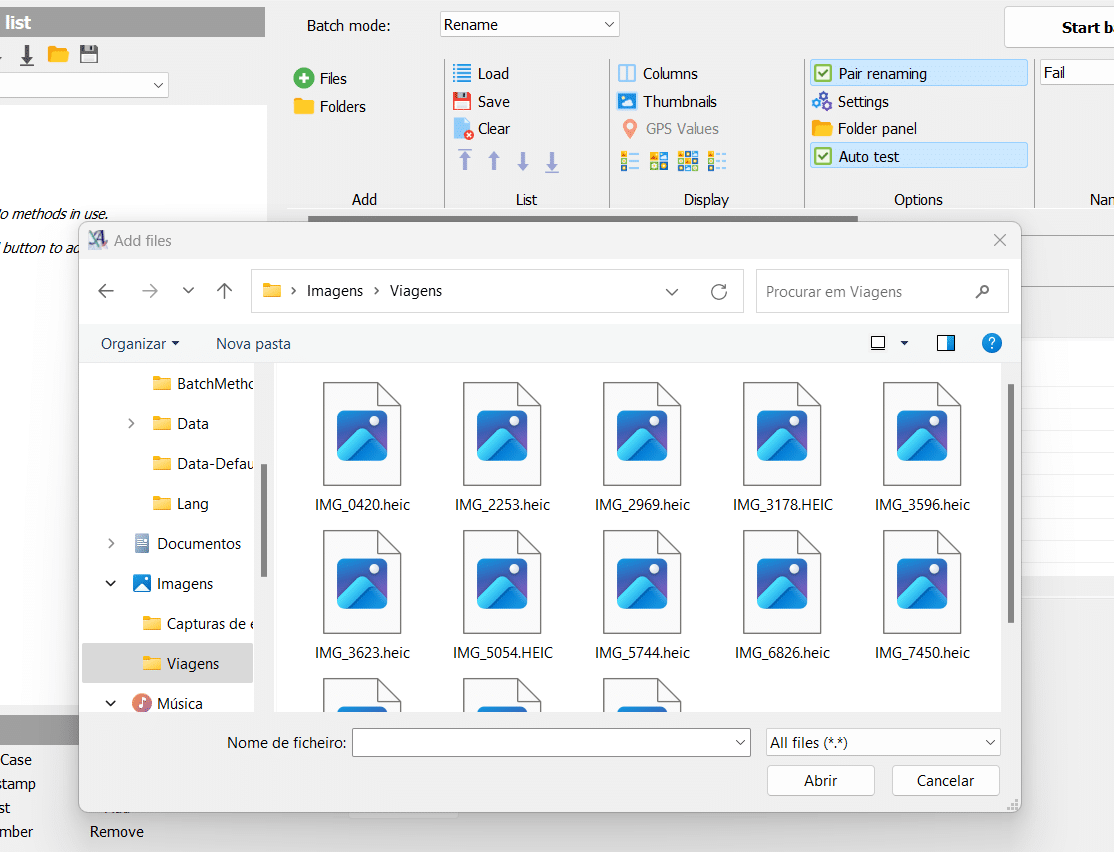Open the All files type filter dropdown
Image resolution: width=1114 pixels, height=852 pixels.
(x=882, y=742)
